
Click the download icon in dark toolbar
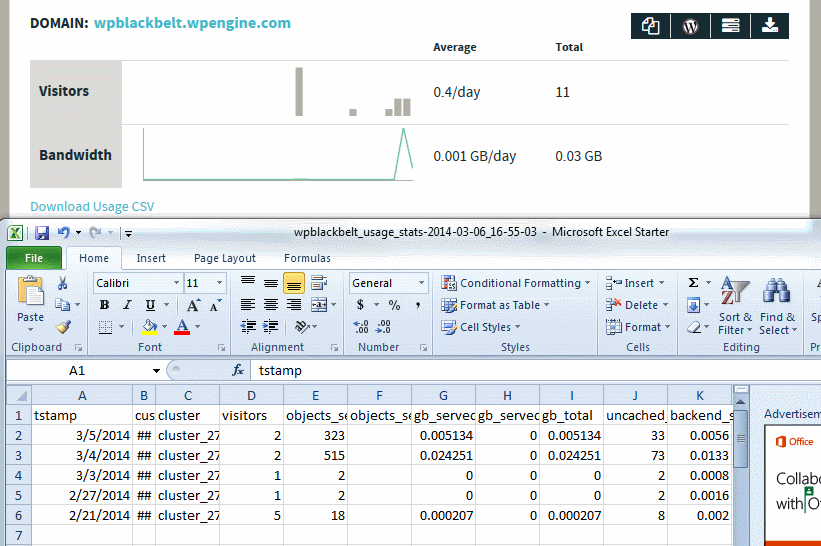coord(769,26)
